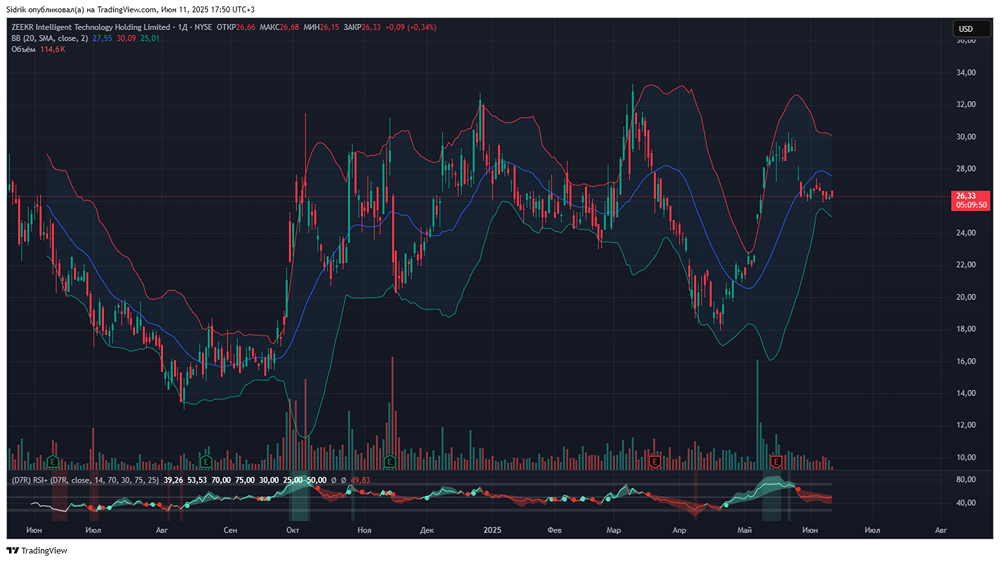Click the 28,00 price axis label
This screenshot has height=562, width=1000.
tap(966, 169)
